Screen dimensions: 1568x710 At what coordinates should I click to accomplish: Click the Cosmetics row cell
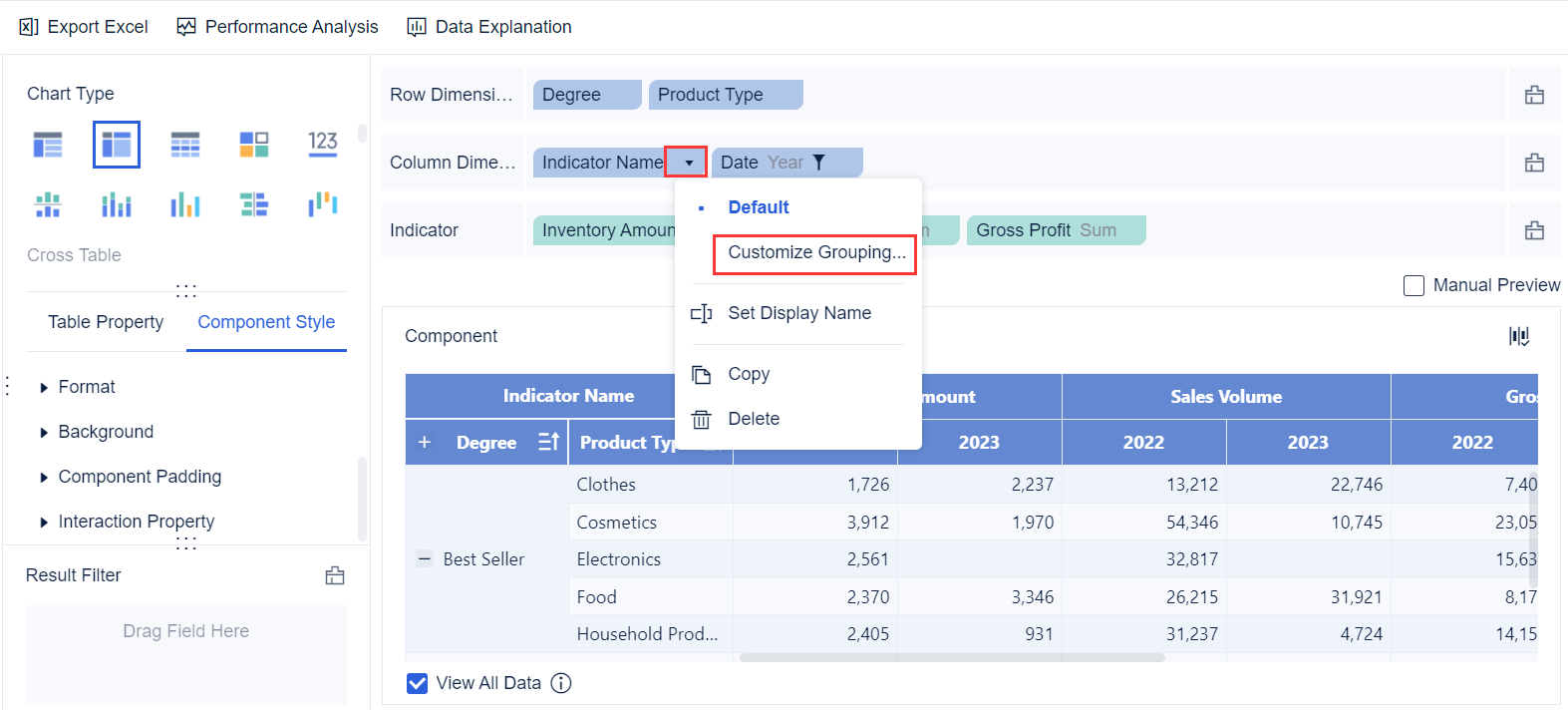coord(651,523)
